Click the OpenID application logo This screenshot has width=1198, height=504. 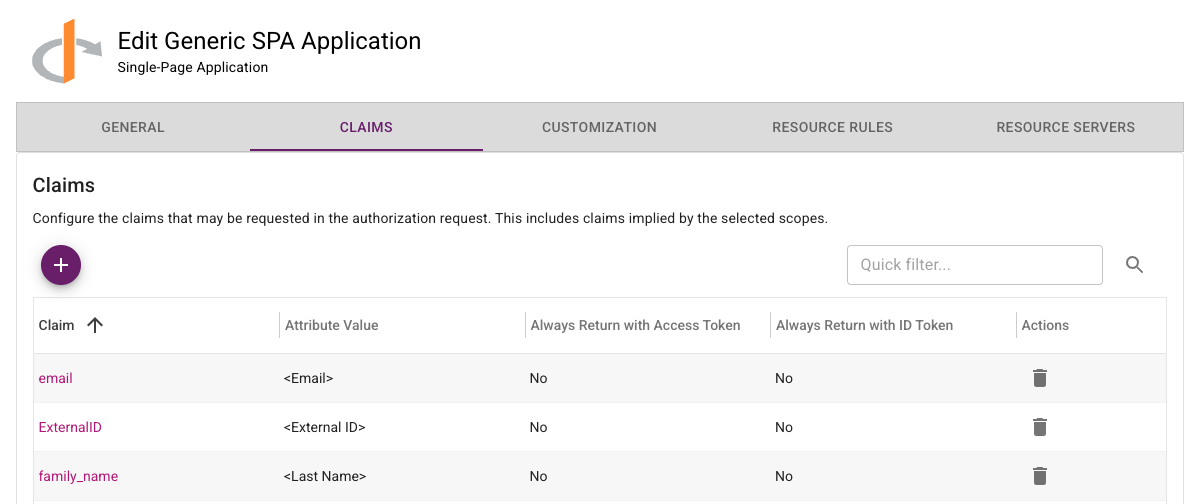click(x=67, y=52)
